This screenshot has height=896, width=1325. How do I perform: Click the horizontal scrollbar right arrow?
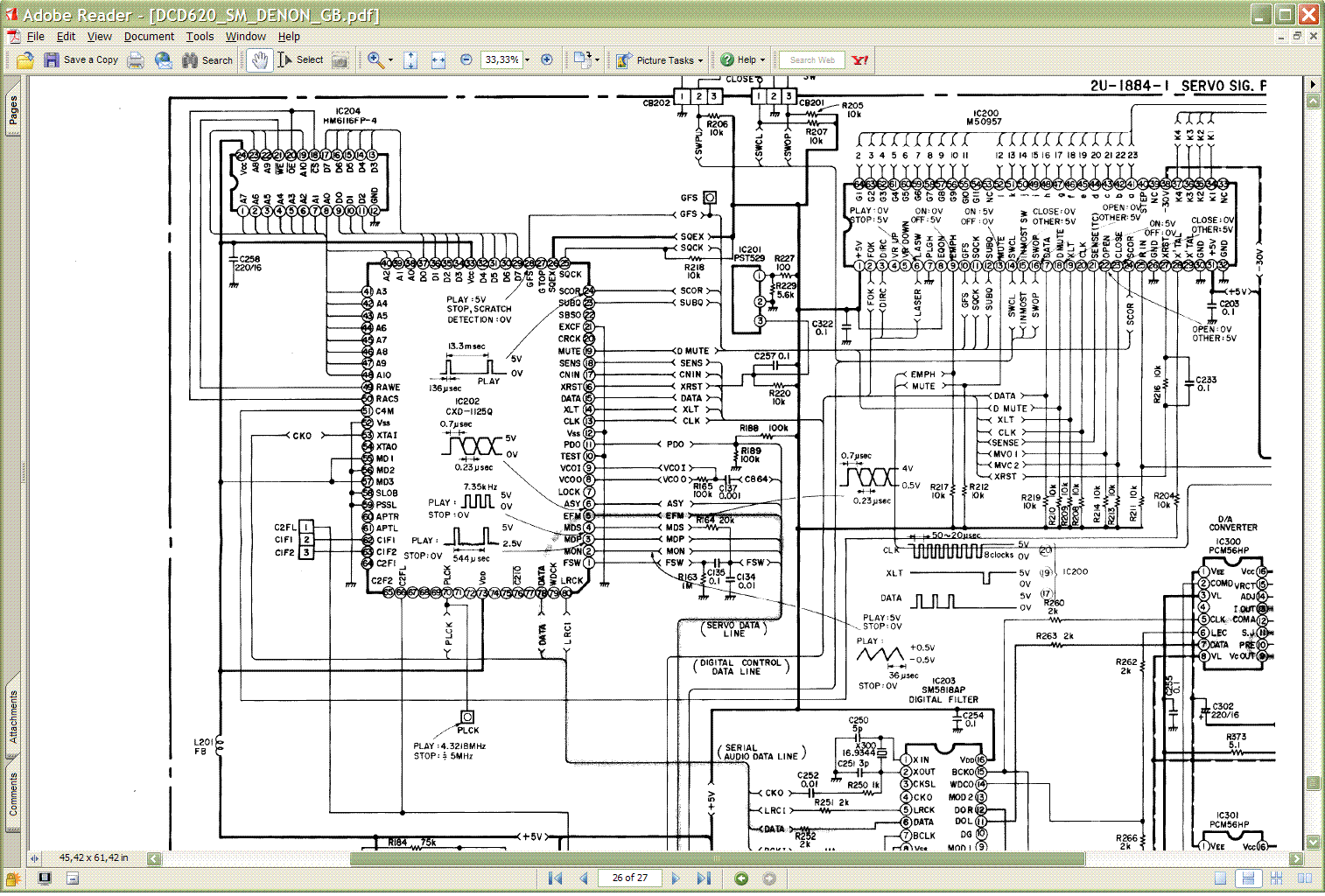(x=1298, y=858)
